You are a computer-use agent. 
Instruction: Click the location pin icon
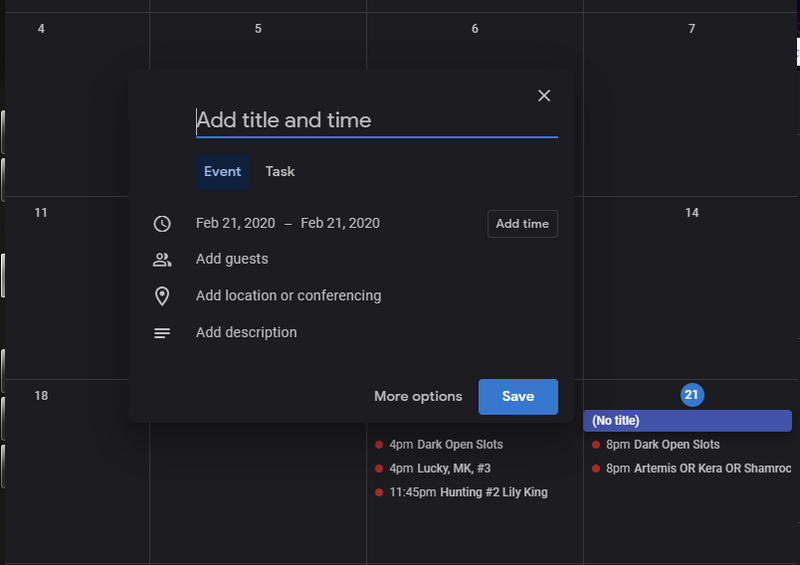click(162, 296)
